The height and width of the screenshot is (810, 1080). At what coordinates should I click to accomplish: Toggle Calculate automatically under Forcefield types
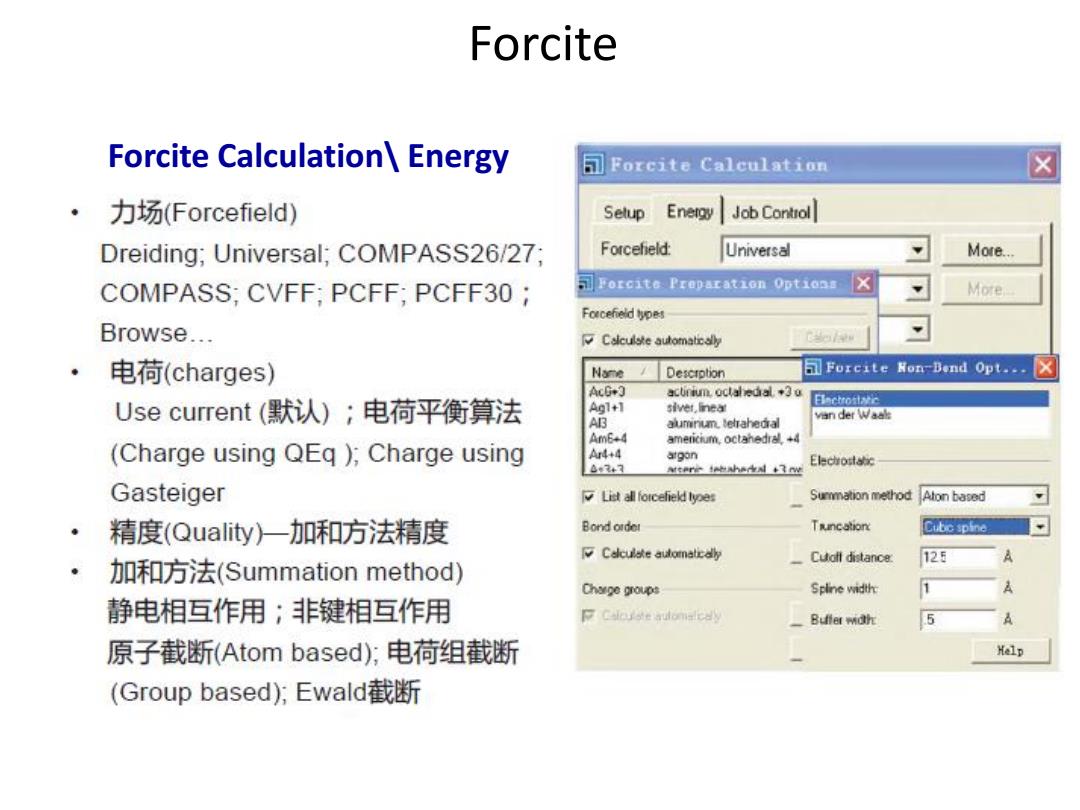(x=589, y=340)
